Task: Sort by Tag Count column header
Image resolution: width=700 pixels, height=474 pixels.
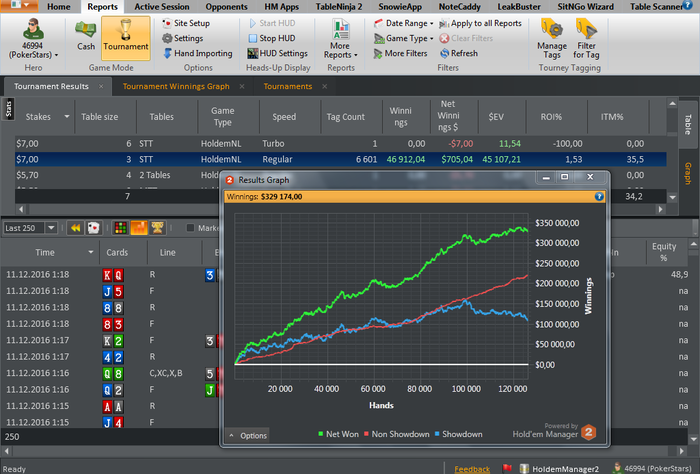Action: (346, 116)
